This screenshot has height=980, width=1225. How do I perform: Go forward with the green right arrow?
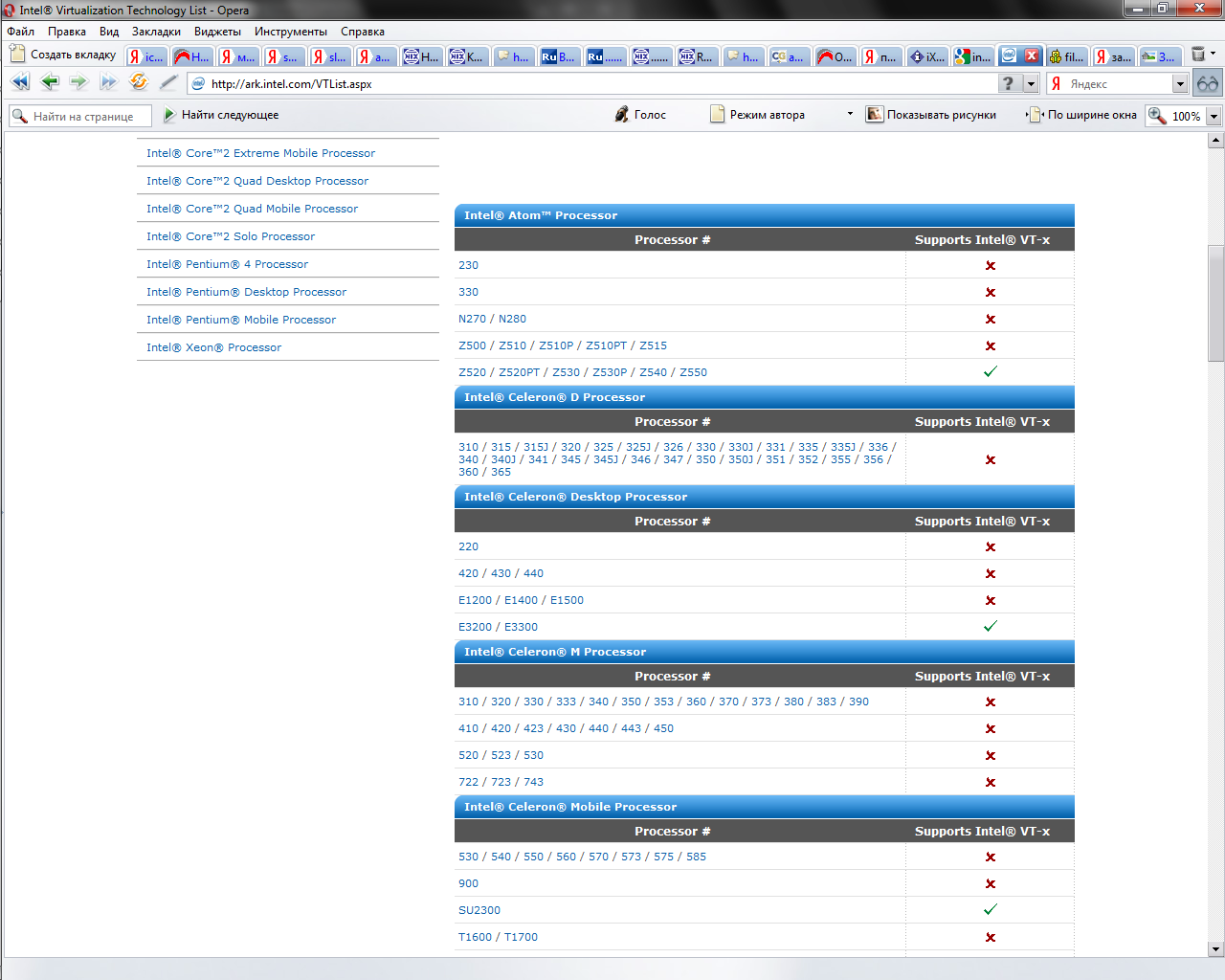pos(79,82)
